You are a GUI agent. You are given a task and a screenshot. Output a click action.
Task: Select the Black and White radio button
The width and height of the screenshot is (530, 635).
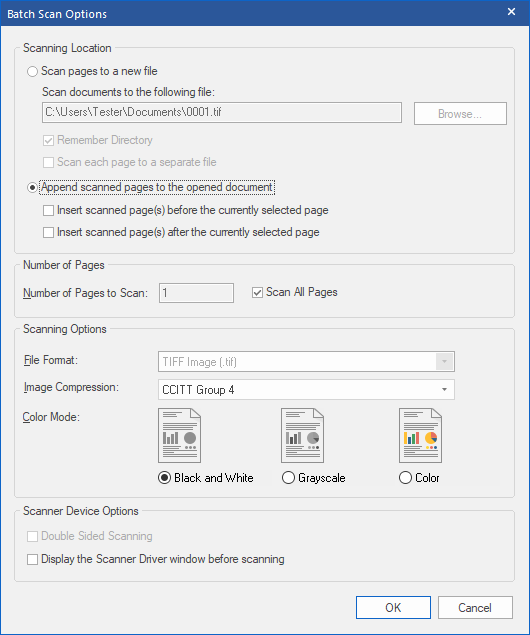tap(164, 478)
